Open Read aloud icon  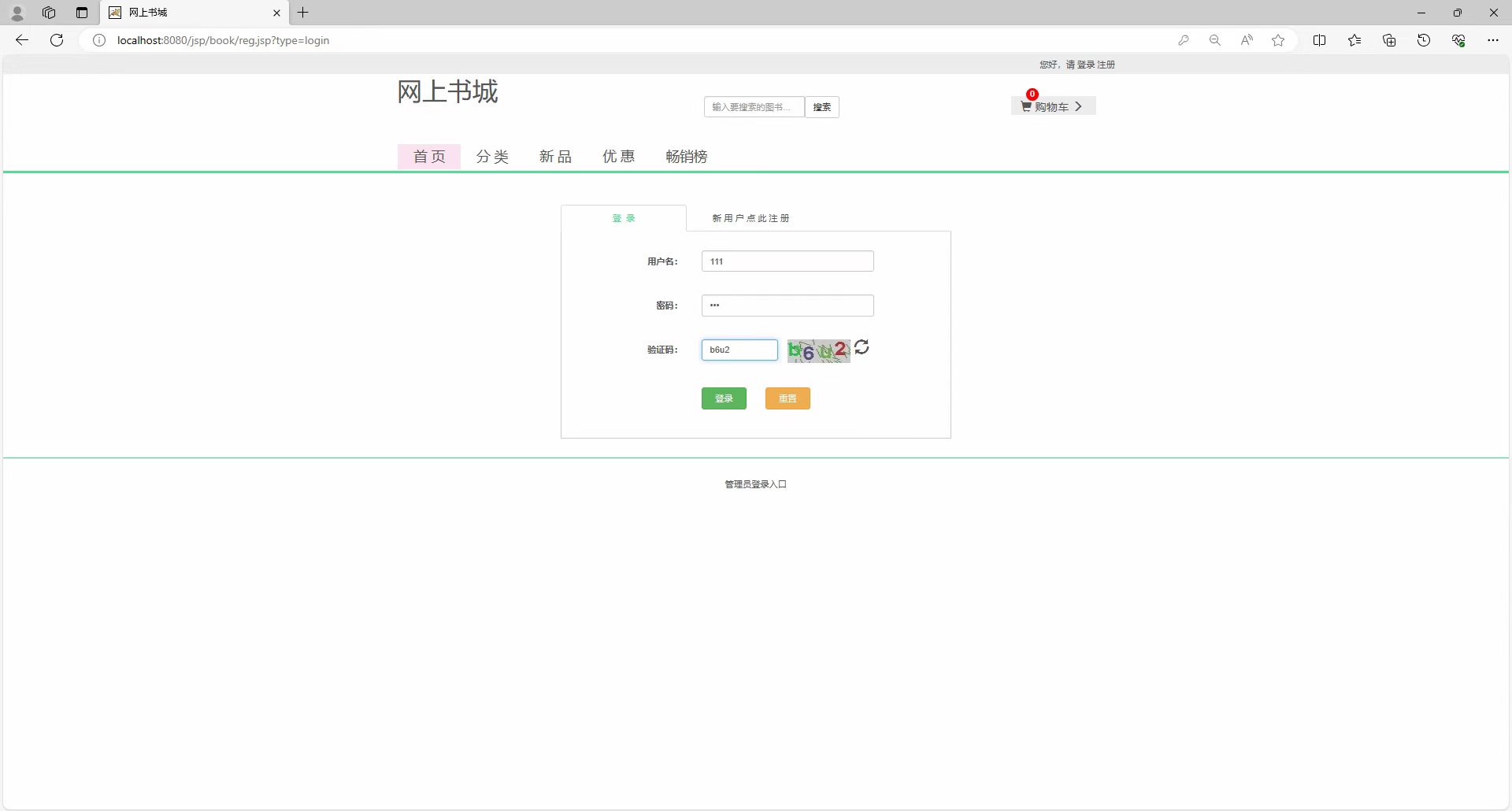click(1247, 40)
